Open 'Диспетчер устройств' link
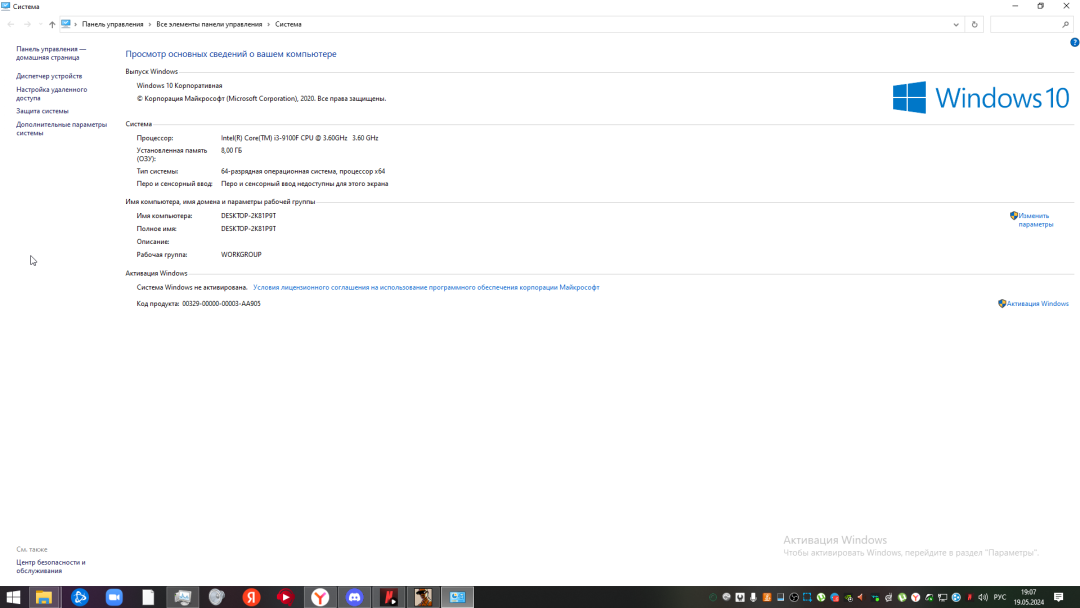 tap(49, 76)
